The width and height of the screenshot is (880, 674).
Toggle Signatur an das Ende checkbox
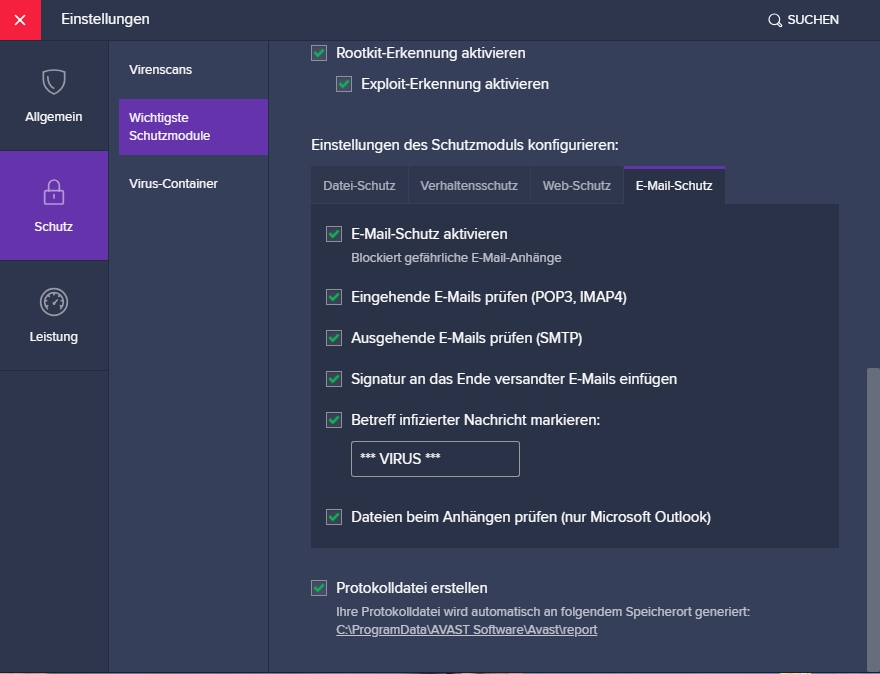(335, 379)
